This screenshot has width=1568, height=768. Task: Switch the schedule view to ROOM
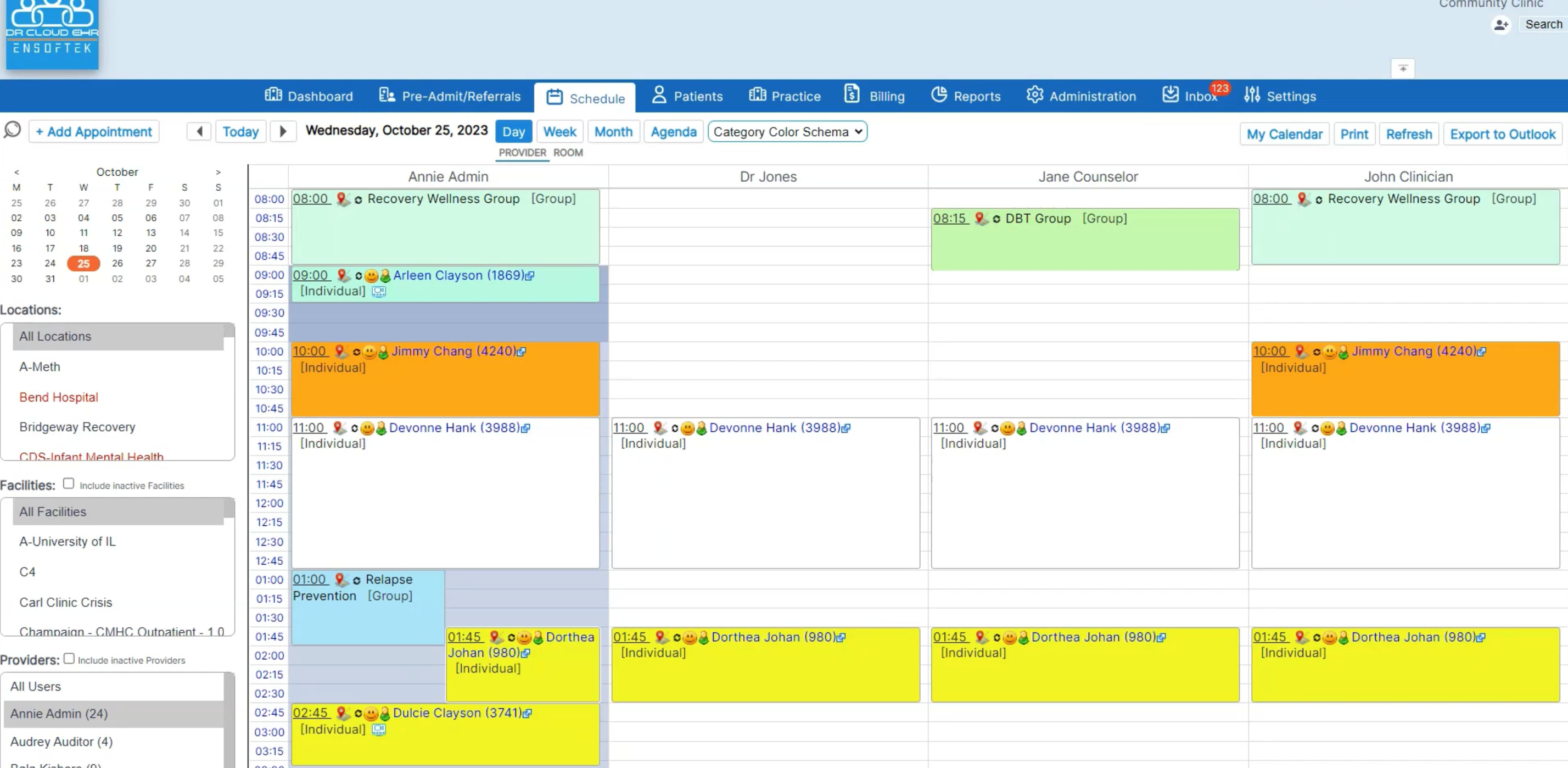tap(568, 153)
